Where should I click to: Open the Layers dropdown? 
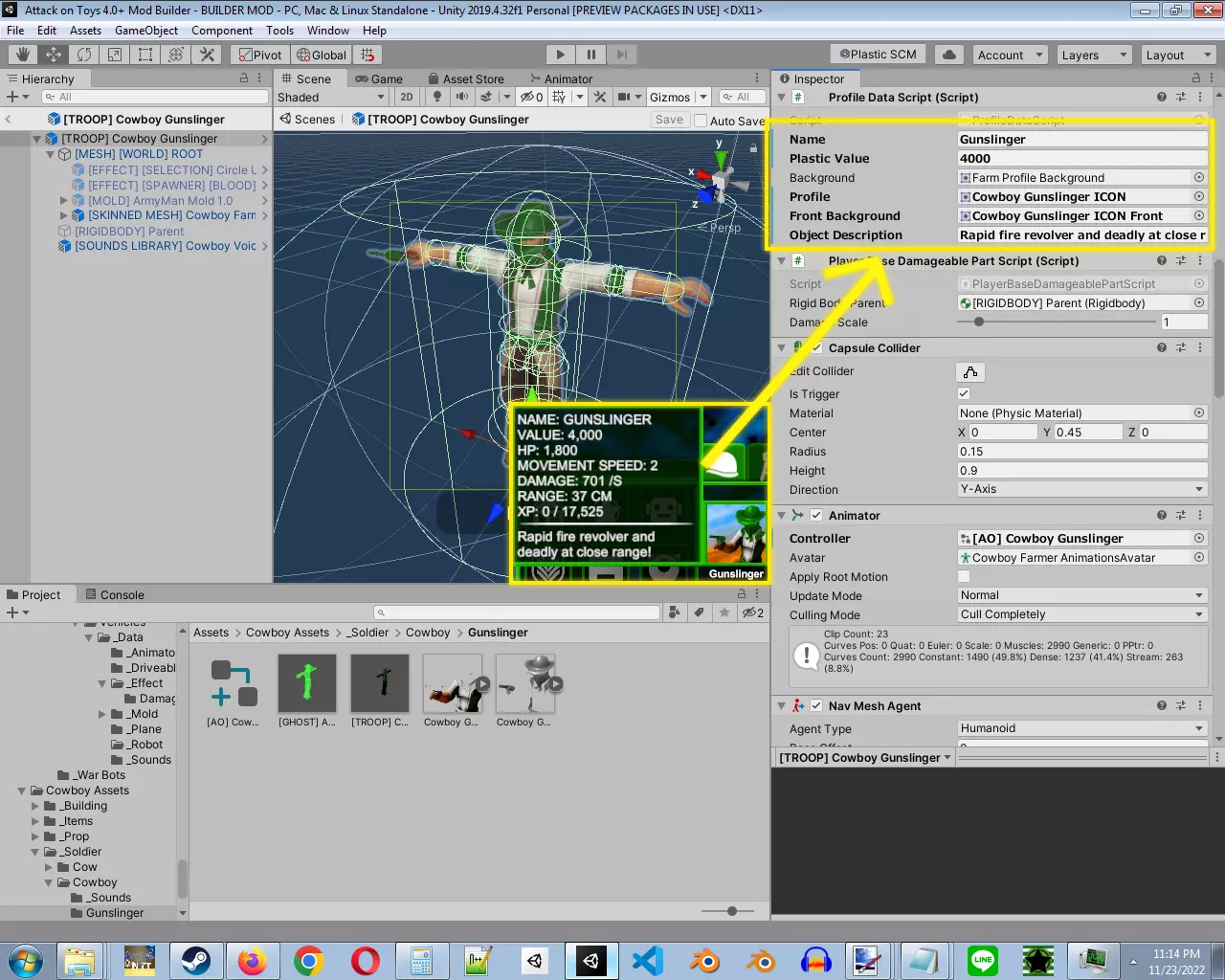click(1094, 55)
